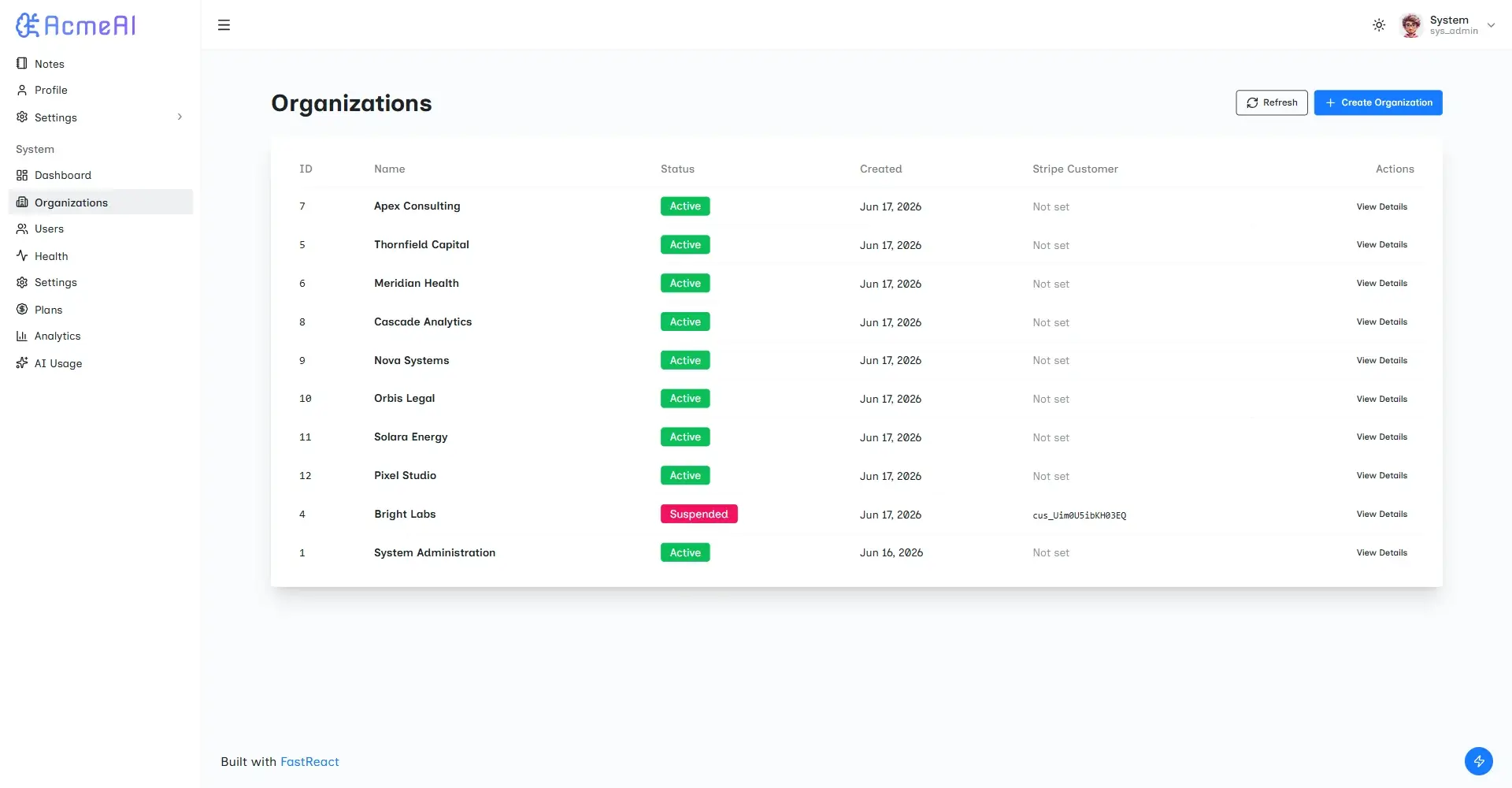The width and height of the screenshot is (1512, 788).
Task: View Details for Bright Labs
Action: click(x=1381, y=514)
